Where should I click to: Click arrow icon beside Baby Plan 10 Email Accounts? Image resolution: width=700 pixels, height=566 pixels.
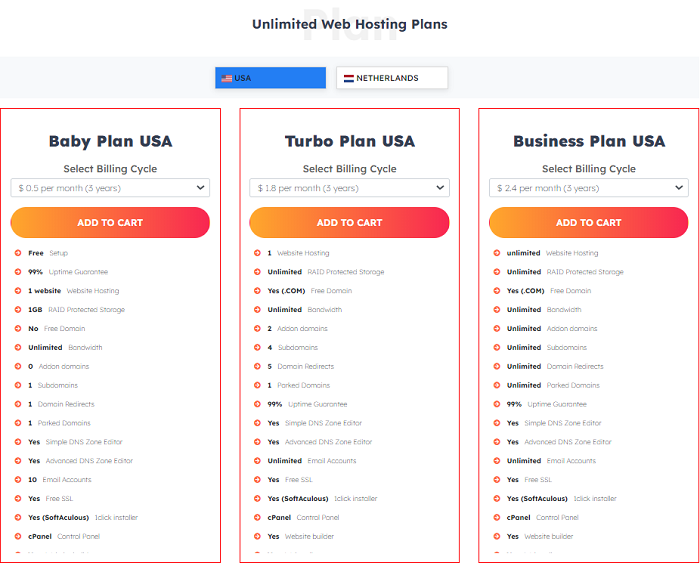click(x=18, y=479)
